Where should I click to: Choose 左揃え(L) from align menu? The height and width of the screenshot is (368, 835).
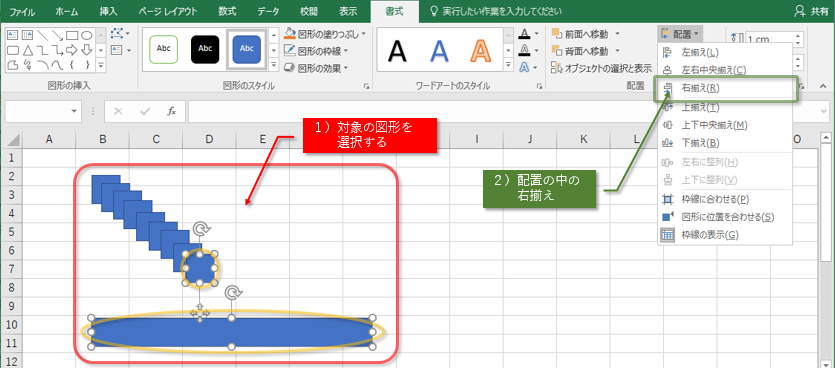coord(725,52)
